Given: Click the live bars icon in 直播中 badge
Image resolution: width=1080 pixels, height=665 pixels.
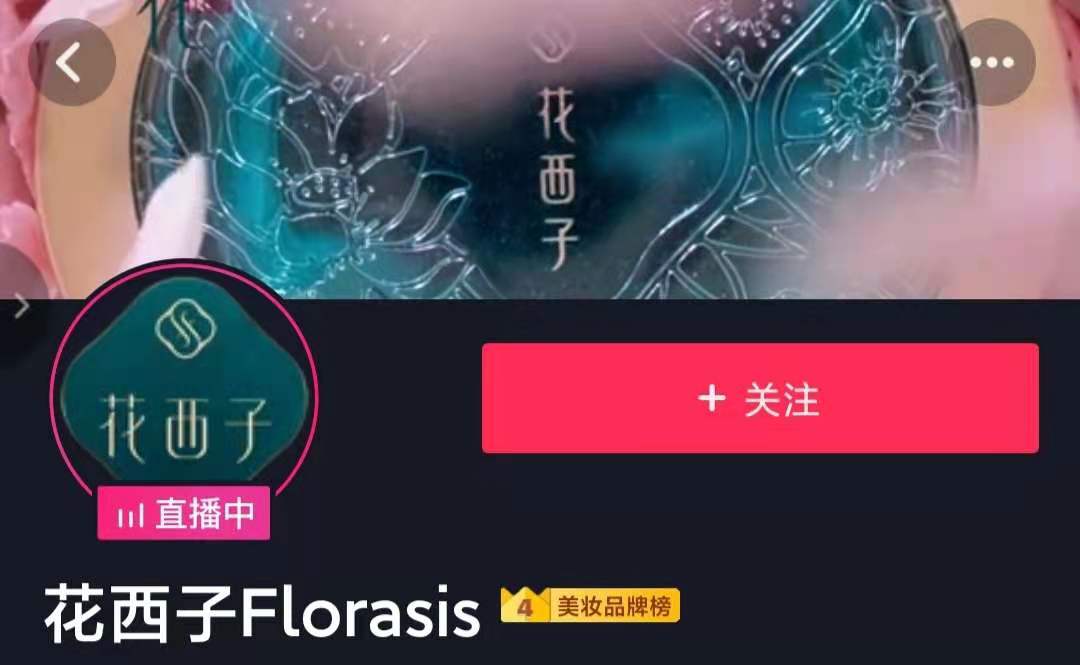Looking at the screenshot, I should [x=130, y=515].
